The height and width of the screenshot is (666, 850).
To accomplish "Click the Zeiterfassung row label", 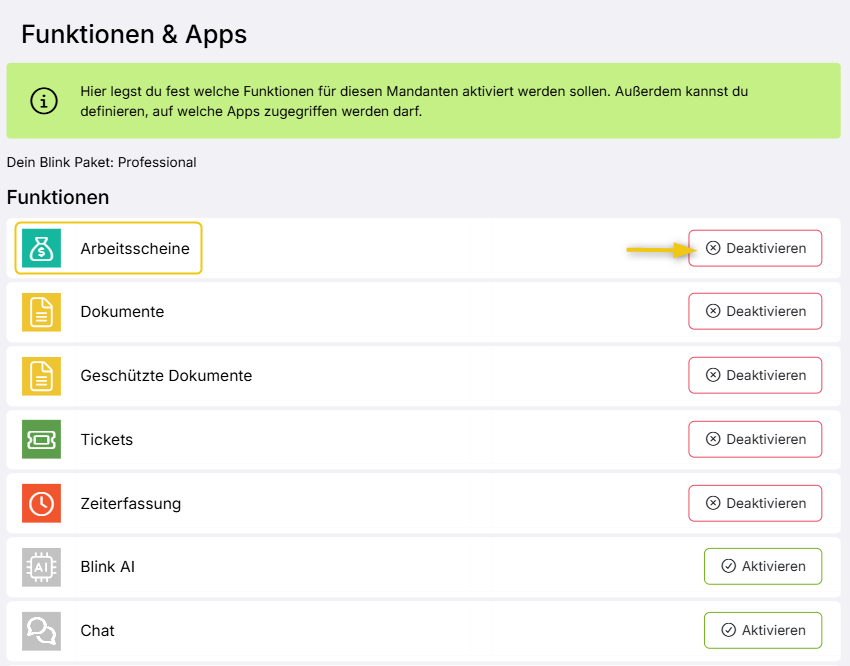I will [x=131, y=504].
